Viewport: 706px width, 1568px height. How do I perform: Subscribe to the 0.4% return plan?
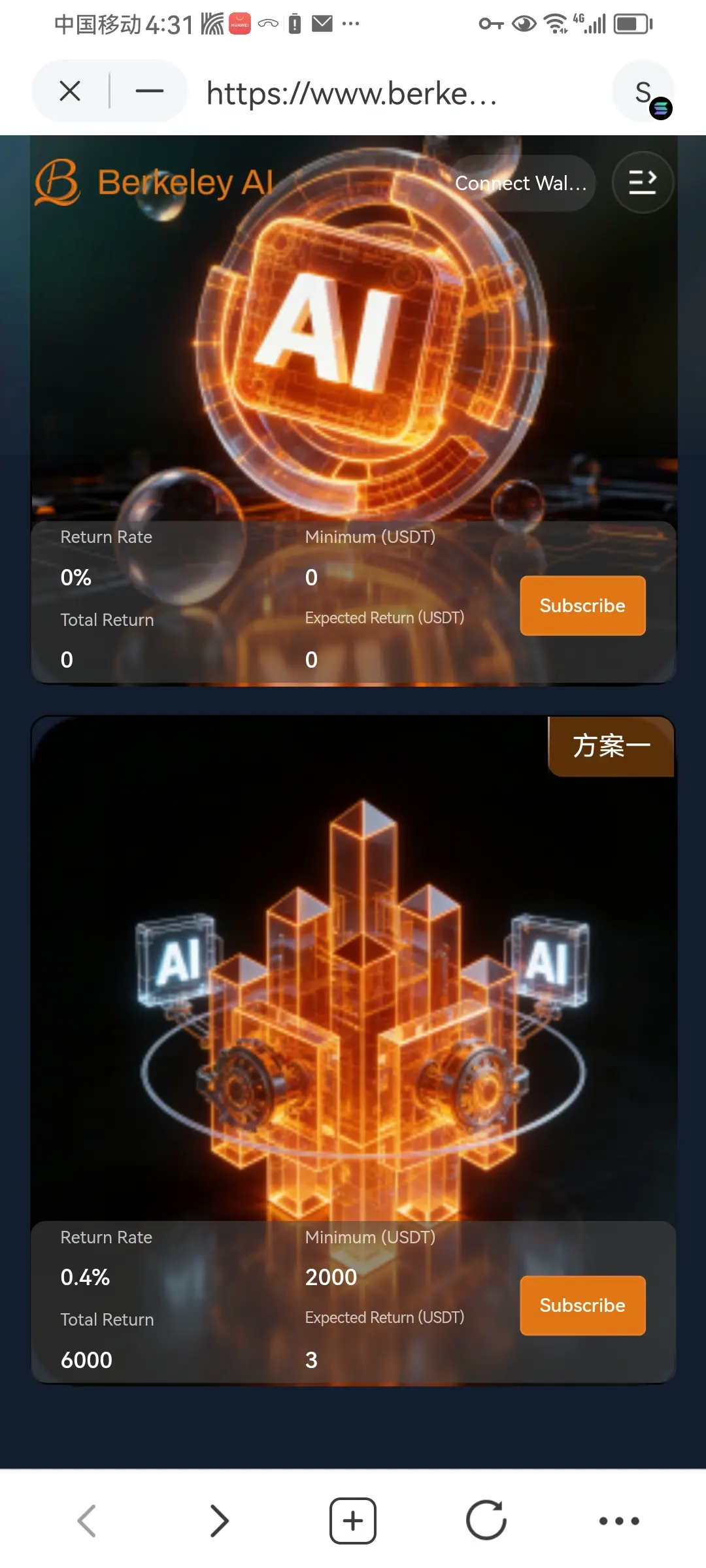coord(582,1305)
